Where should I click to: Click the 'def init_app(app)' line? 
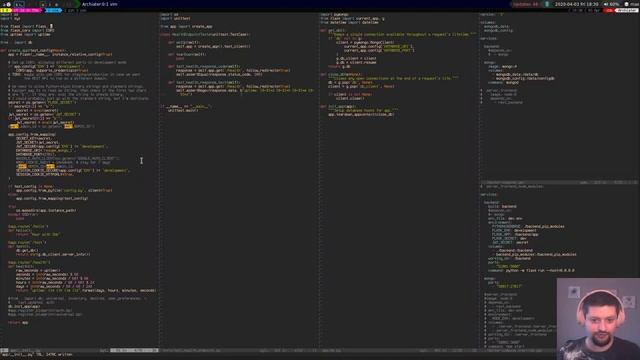338,107
